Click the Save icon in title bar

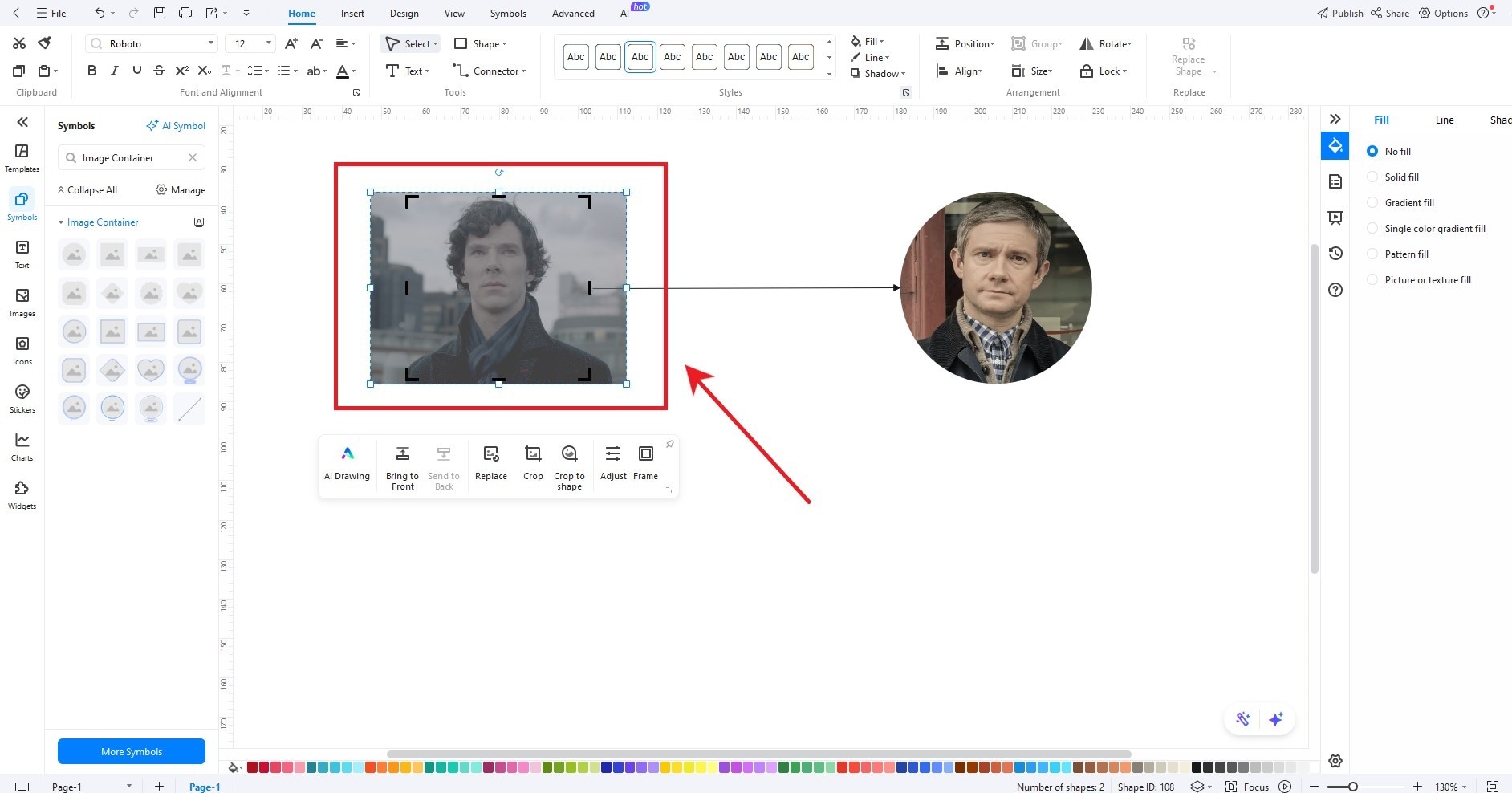point(160,13)
